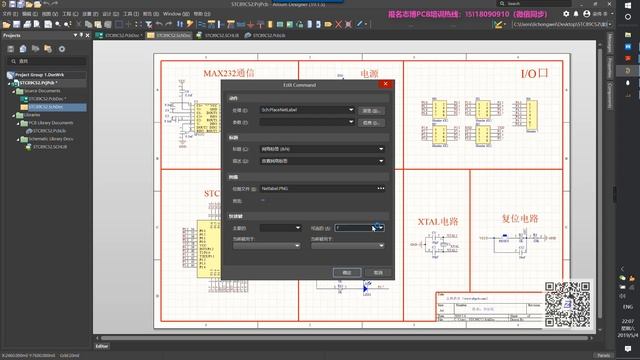This screenshot has width=640, height=360.
Task: Open the Projects panel options dropdown arrow
Action: [76, 36]
